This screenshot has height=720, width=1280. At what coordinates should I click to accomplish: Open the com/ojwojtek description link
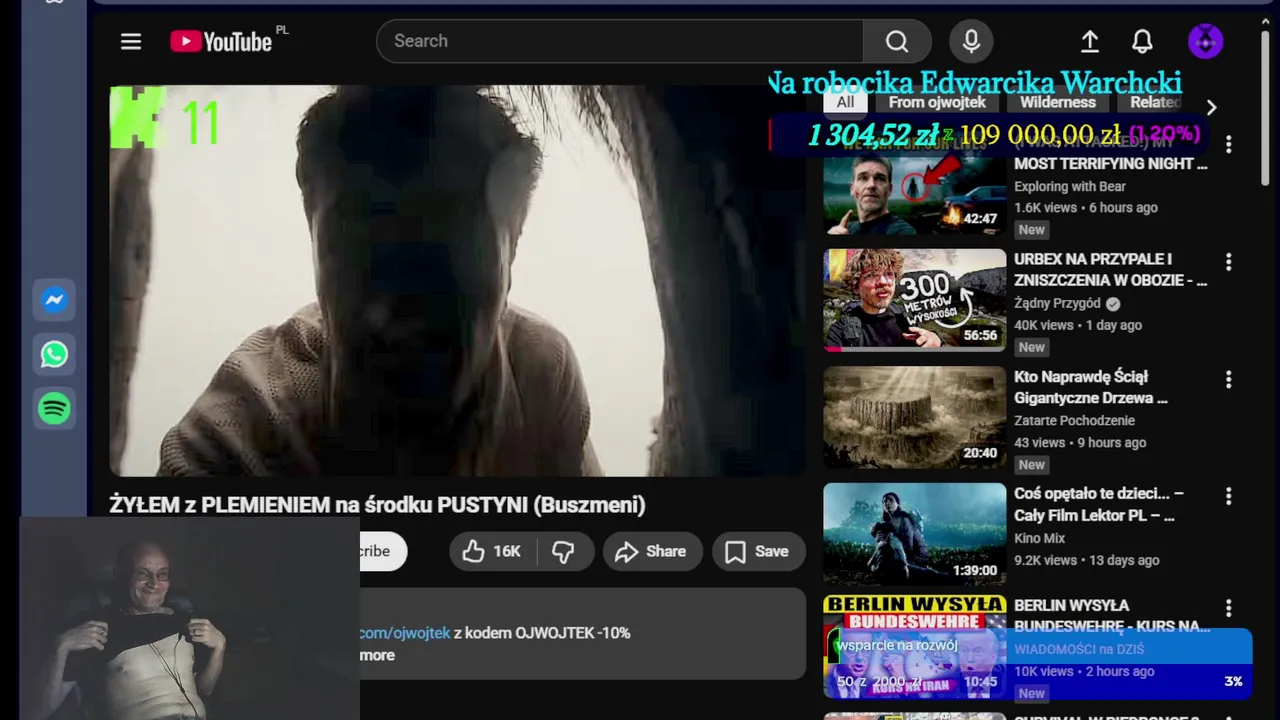[405, 633]
